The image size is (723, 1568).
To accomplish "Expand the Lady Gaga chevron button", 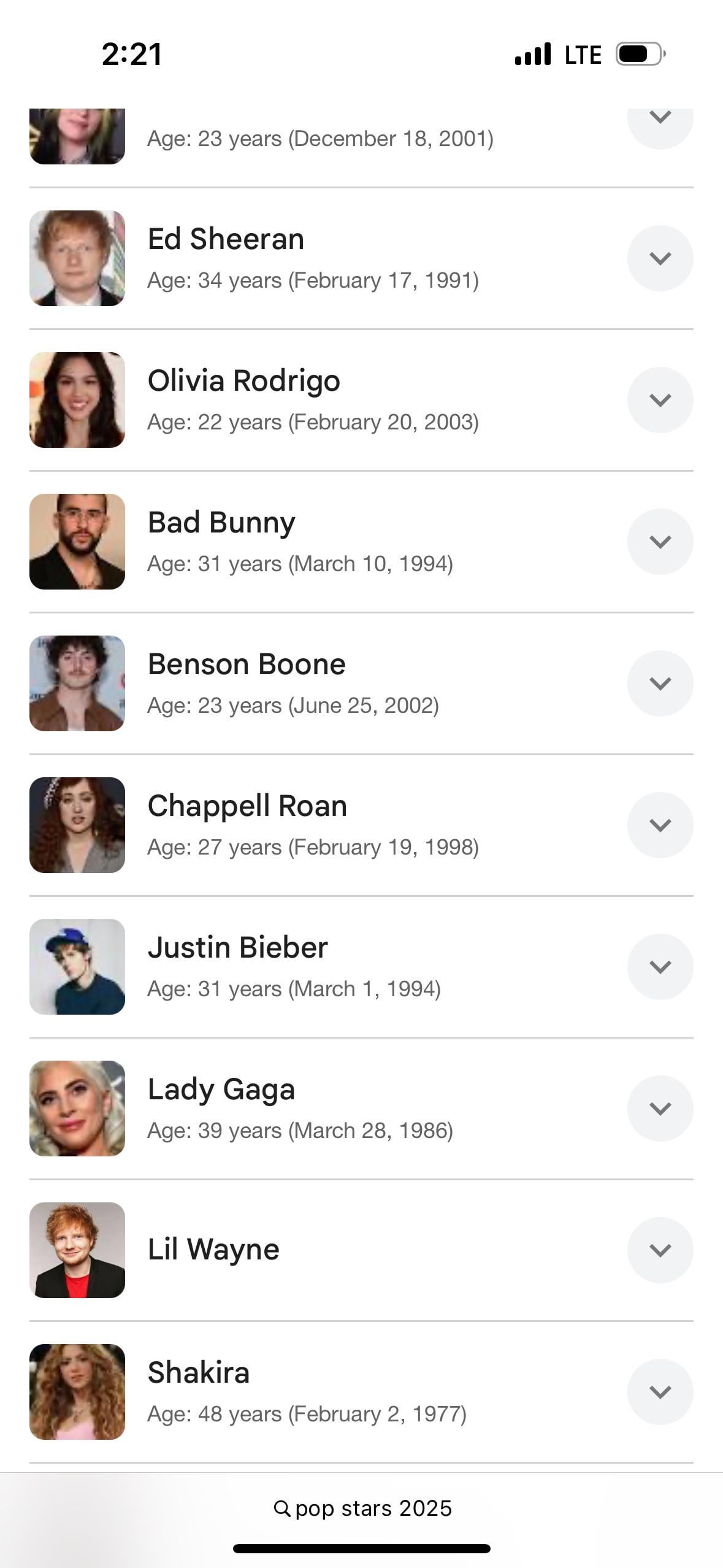I will point(660,1109).
